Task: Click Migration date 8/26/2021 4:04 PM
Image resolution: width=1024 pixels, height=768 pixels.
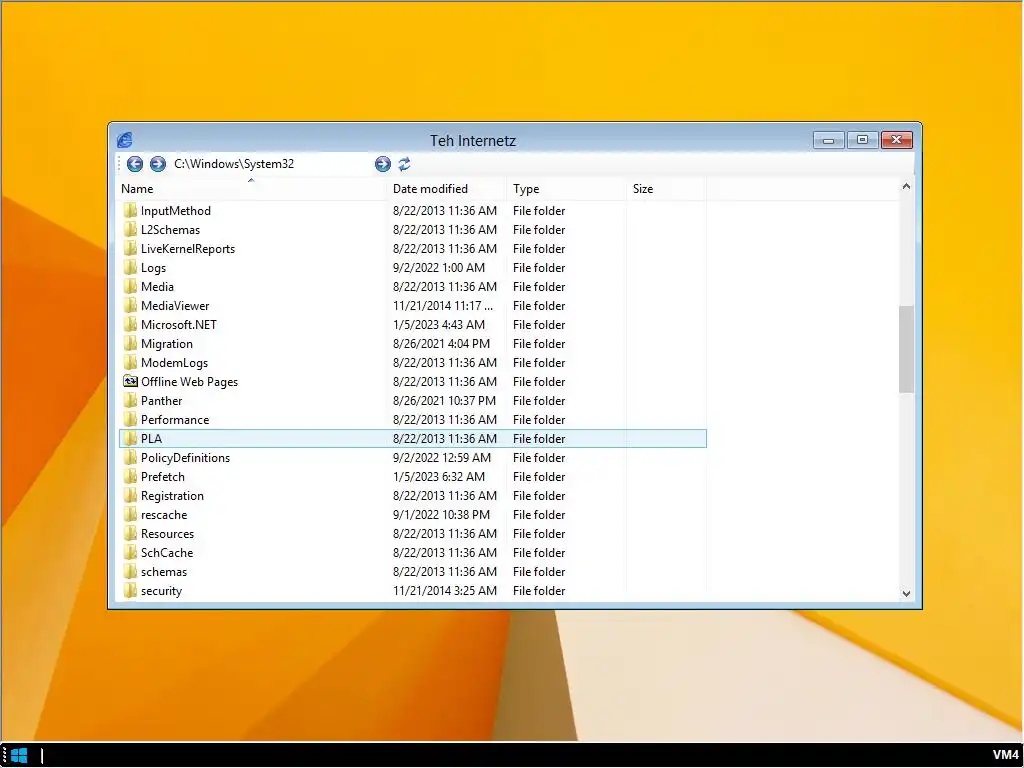Action: pos(441,344)
